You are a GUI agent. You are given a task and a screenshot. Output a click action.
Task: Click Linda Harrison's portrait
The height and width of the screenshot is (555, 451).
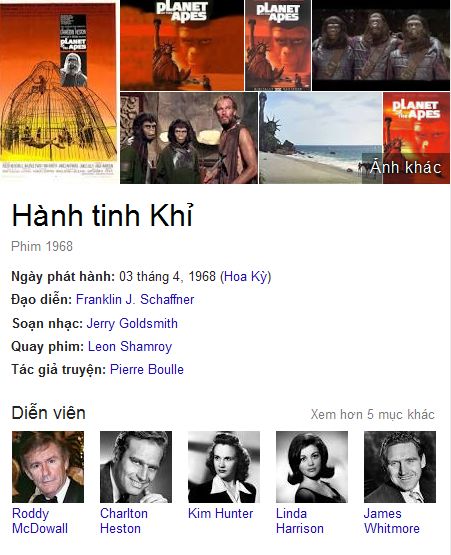tap(312, 467)
